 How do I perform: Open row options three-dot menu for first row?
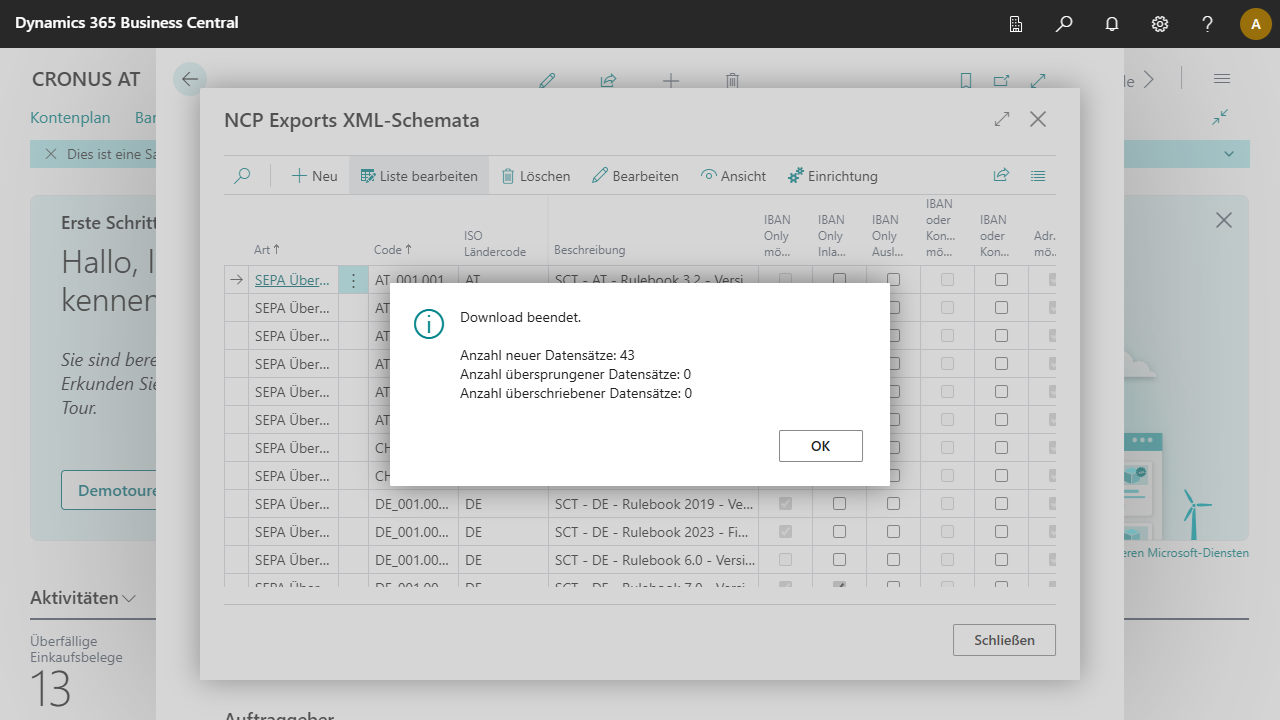pyautogui.click(x=353, y=281)
